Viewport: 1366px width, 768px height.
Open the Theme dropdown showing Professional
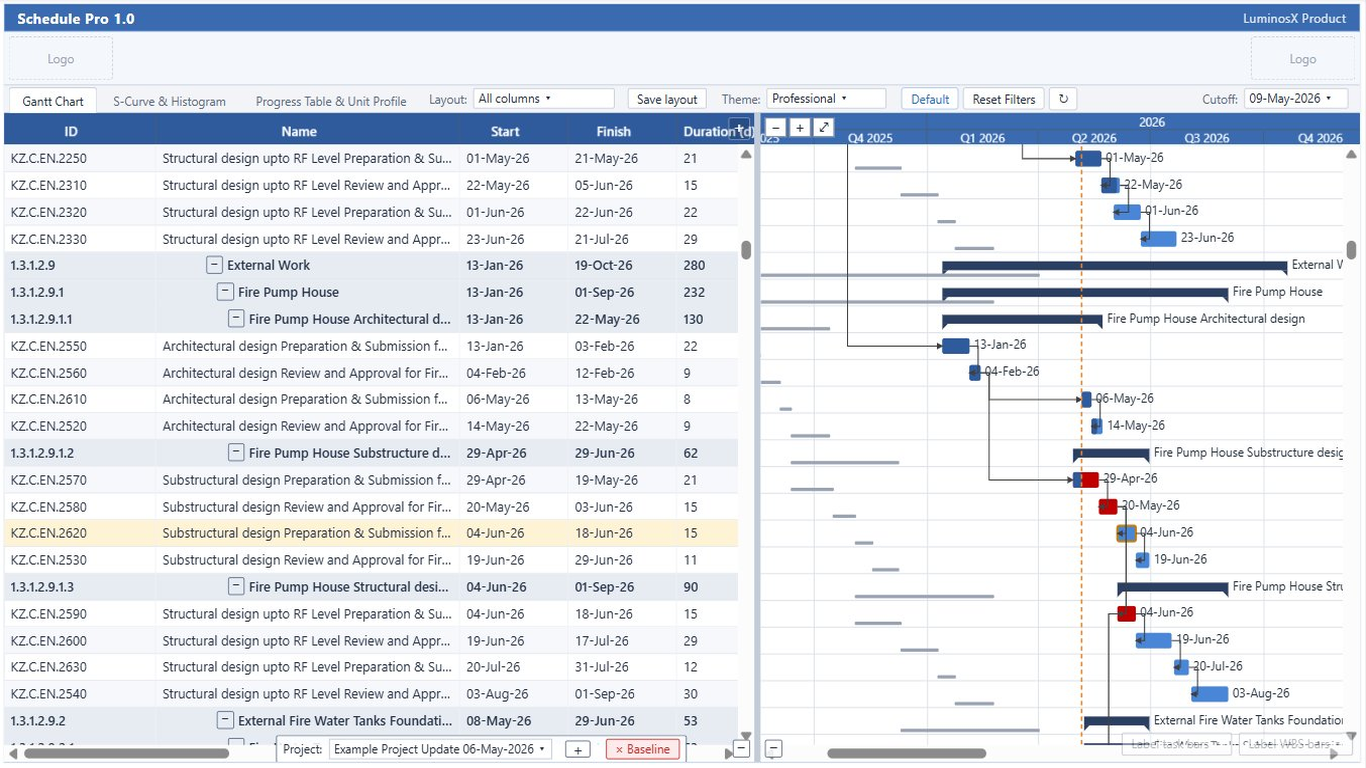[x=826, y=99]
